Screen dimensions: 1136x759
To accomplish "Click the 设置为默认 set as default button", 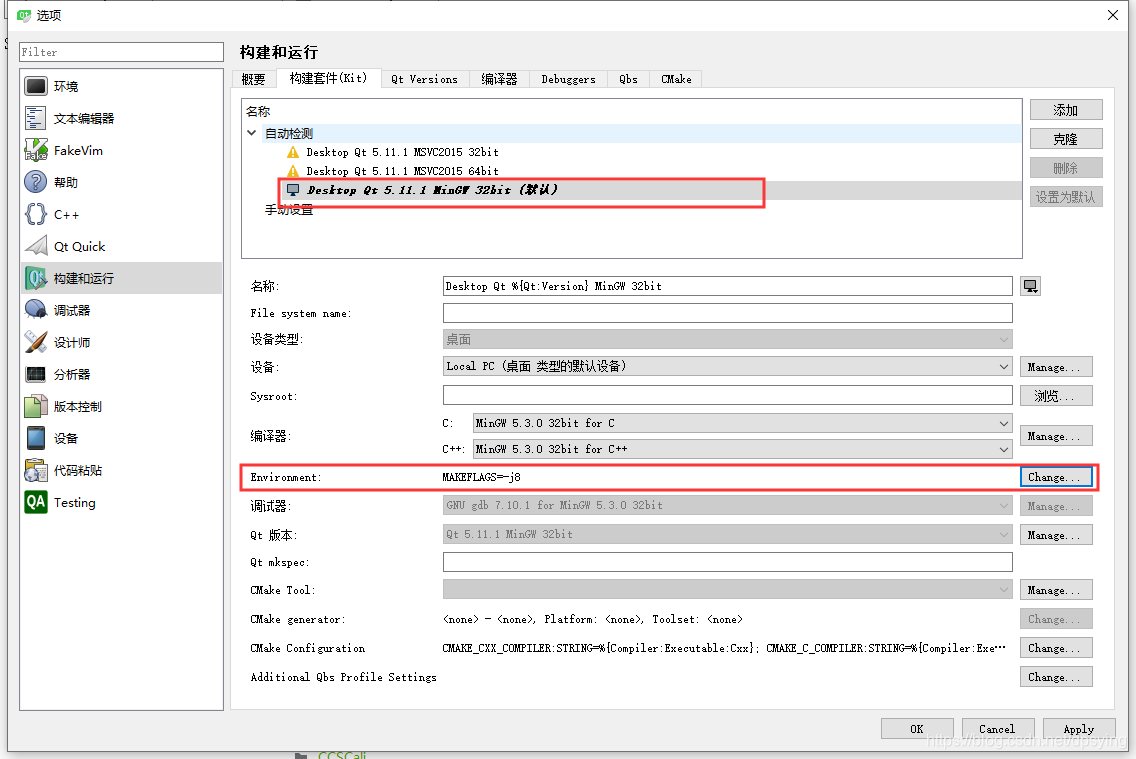I will tap(1066, 196).
